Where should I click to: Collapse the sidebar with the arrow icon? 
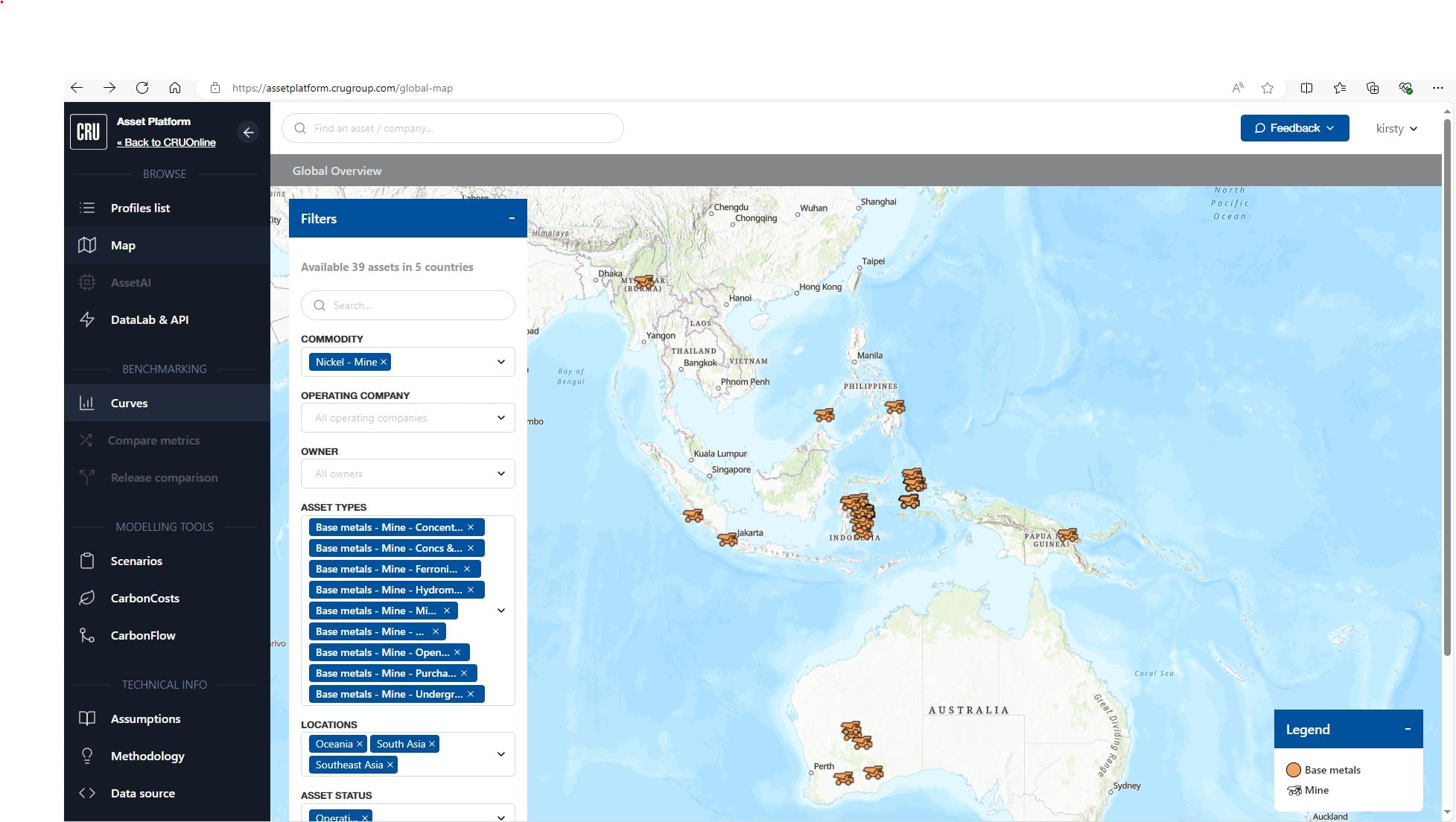(x=248, y=132)
